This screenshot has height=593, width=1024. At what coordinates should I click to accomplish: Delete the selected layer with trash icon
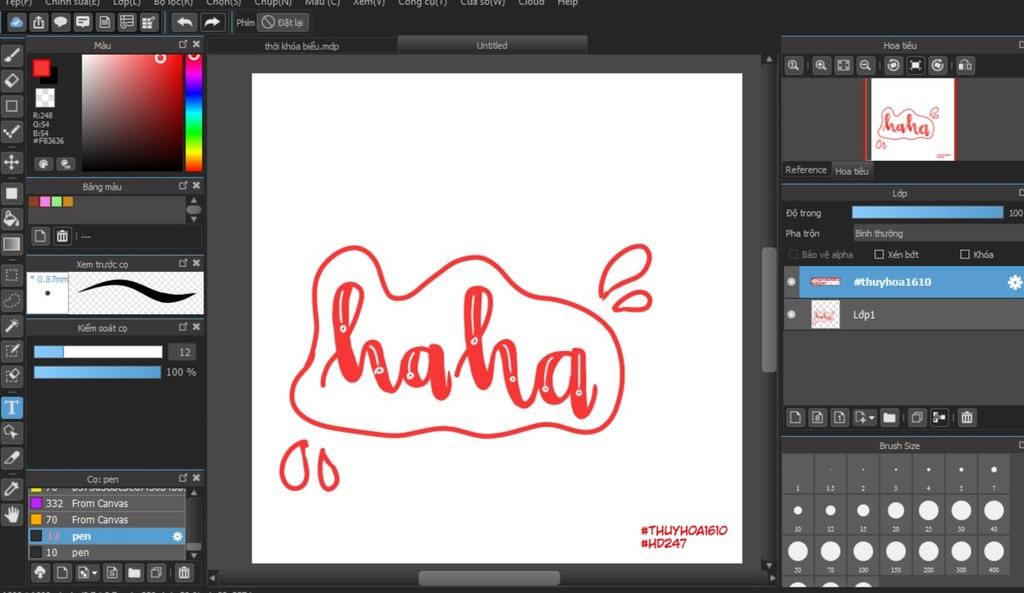967,417
